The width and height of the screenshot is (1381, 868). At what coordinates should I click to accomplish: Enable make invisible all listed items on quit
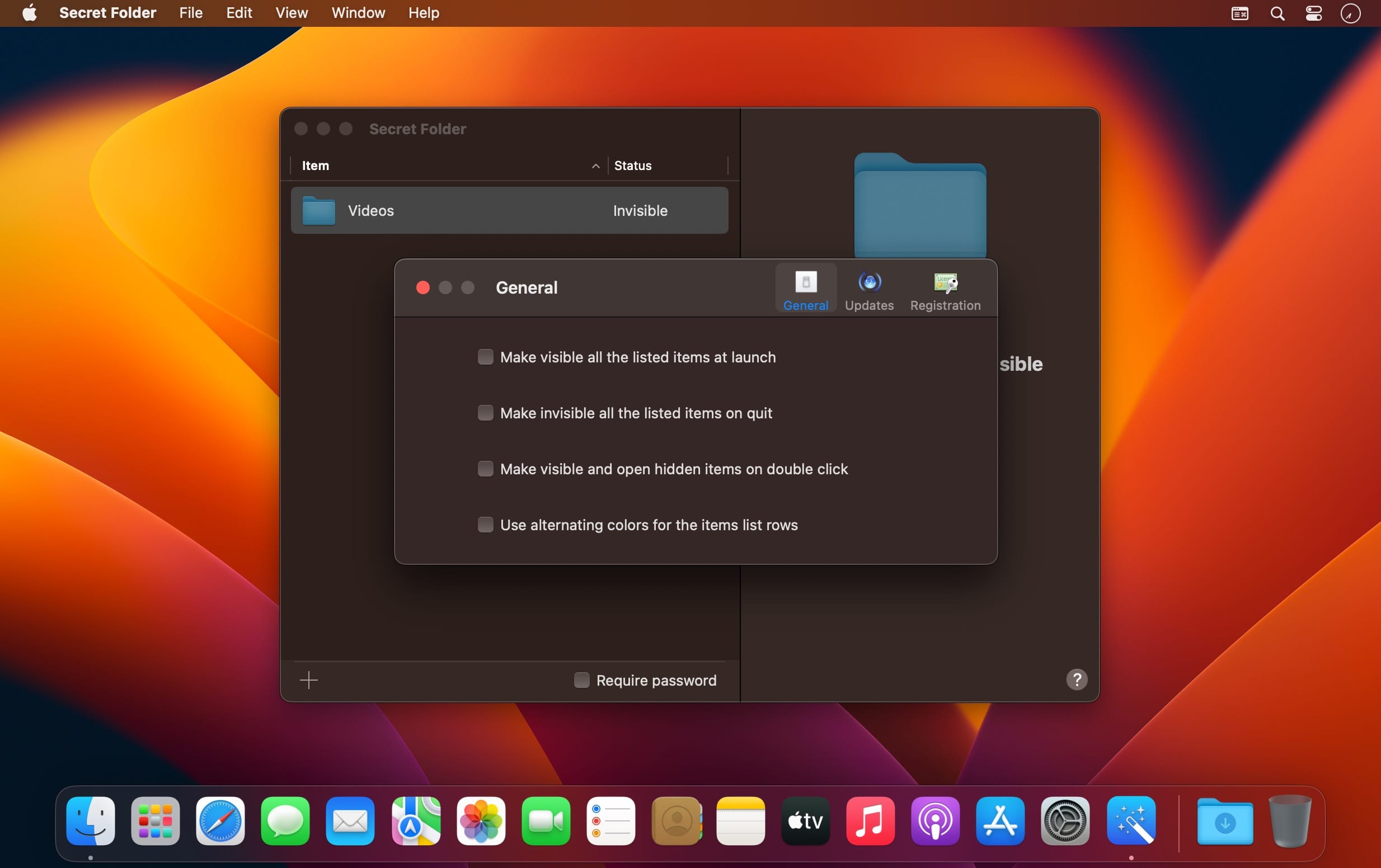click(485, 413)
